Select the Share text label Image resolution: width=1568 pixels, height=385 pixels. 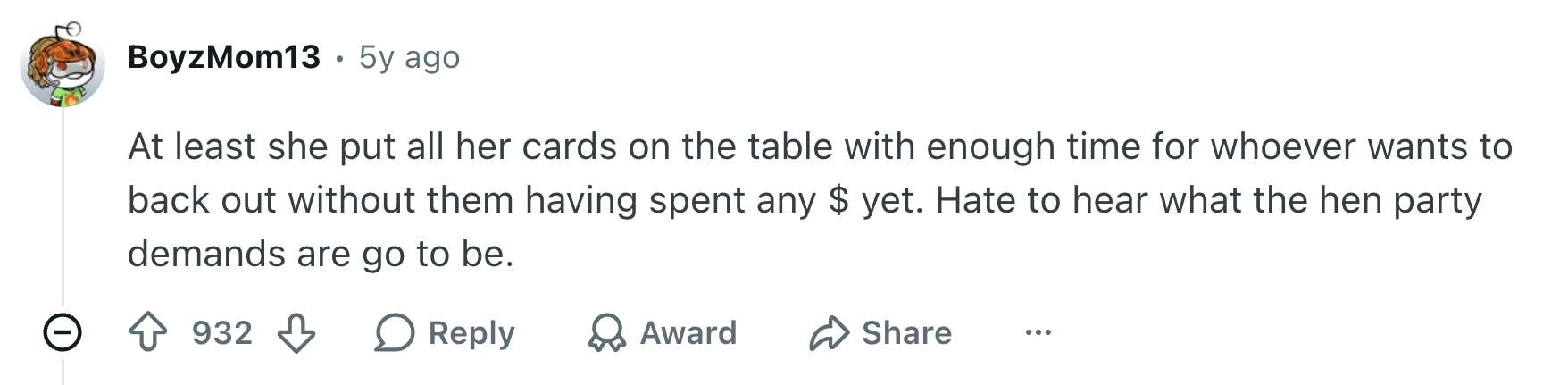click(906, 333)
